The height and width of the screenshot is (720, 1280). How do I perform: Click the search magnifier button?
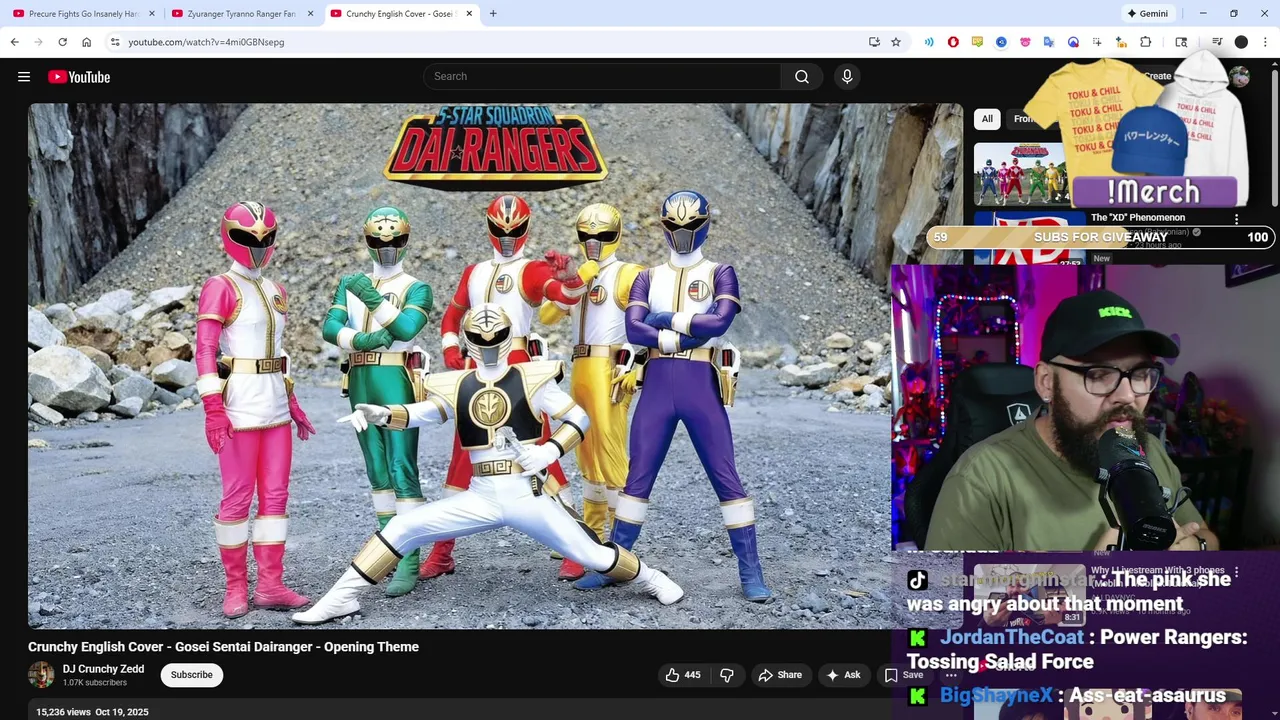tap(802, 77)
